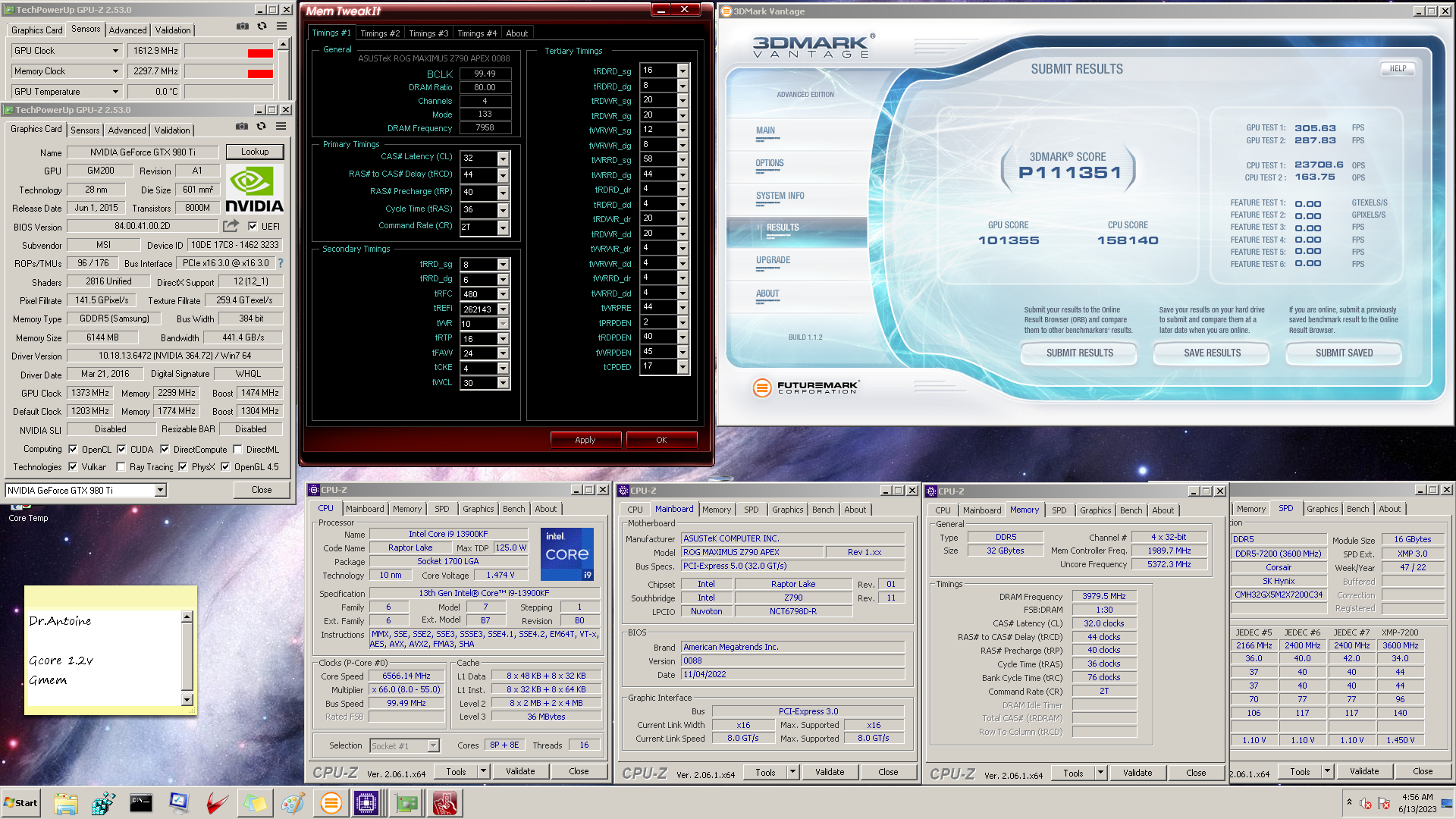Open the SPD tab in CPU-Z CPU window

tap(442, 509)
